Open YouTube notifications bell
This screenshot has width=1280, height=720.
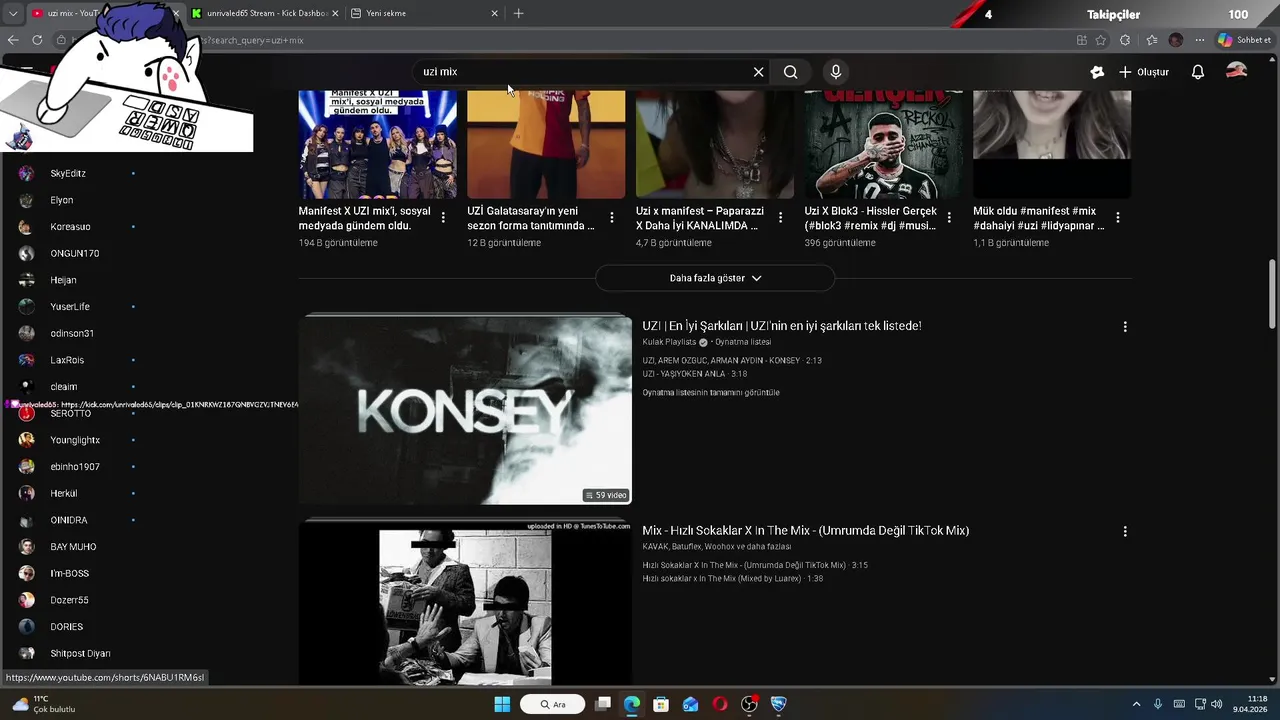click(1198, 72)
